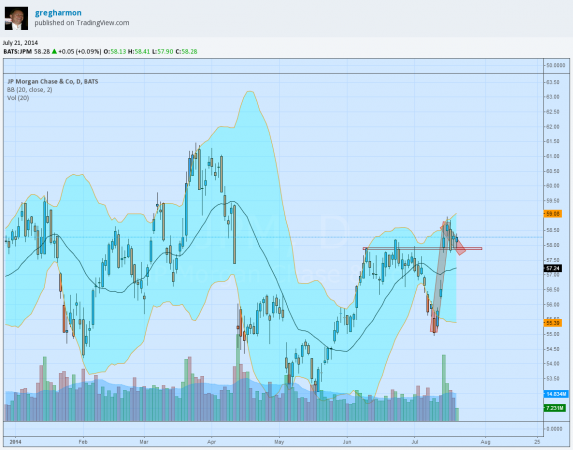Open the gregharmon profile link
This screenshot has width=573, height=450.
pyautogui.click(x=58, y=13)
